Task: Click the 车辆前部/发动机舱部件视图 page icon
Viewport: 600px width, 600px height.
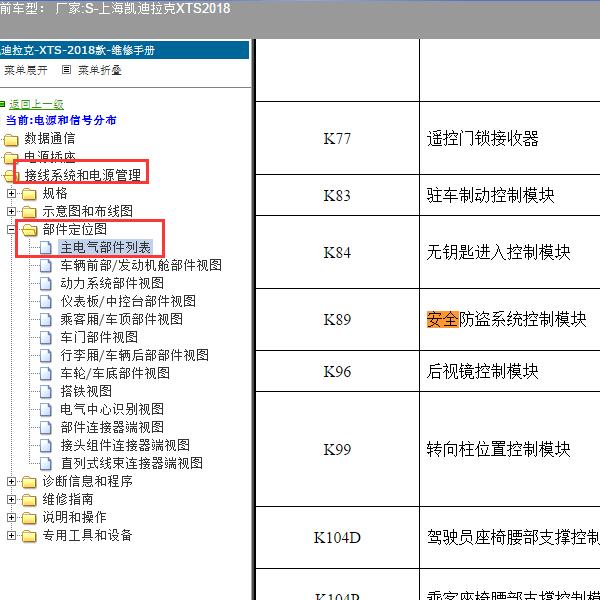Action: point(46,266)
